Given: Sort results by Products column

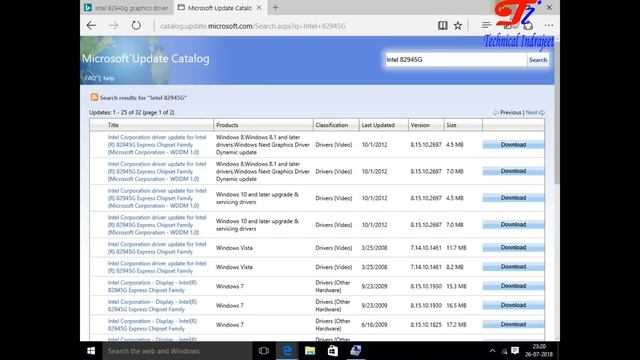Looking at the screenshot, I should click(227, 125).
